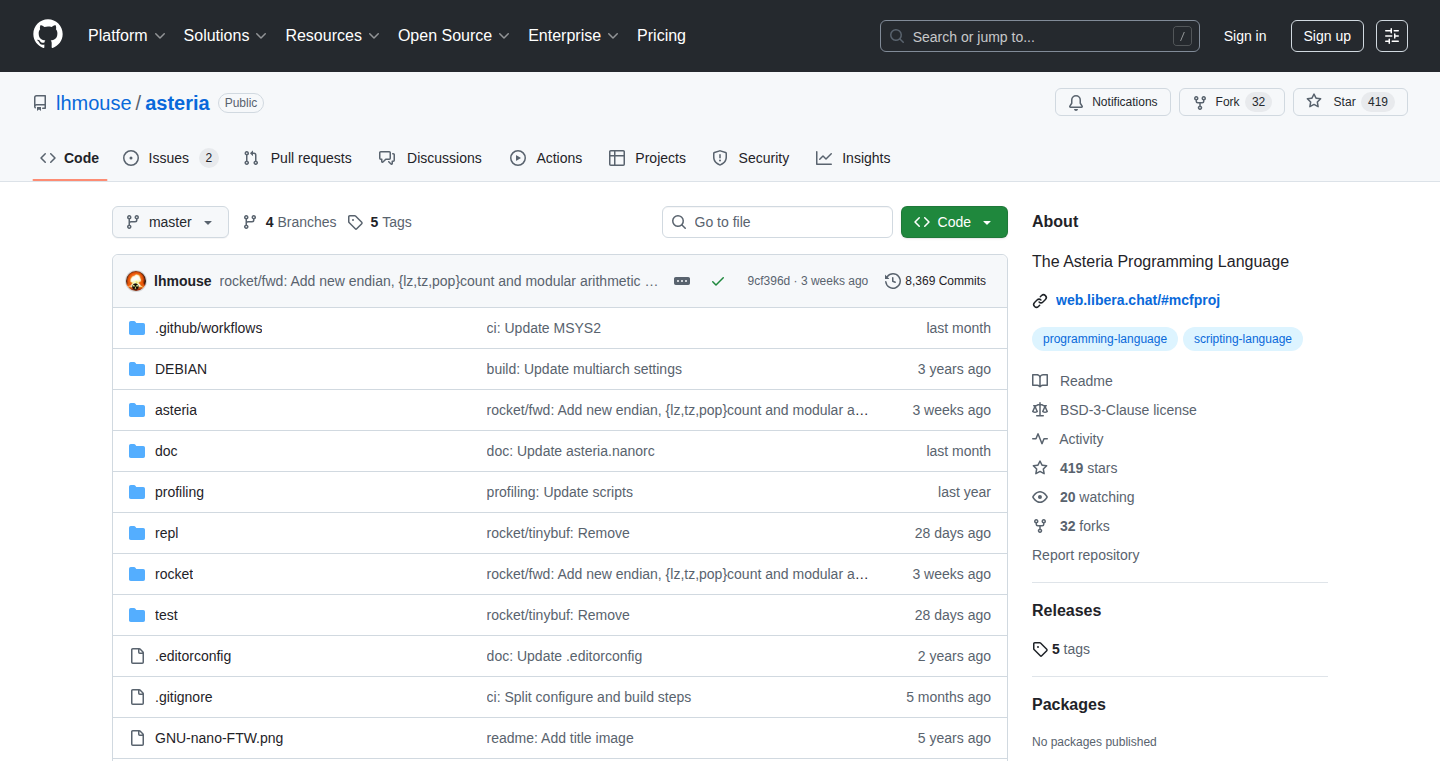Click Sign in link
The image size is (1440, 761).
coord(1245,36)
